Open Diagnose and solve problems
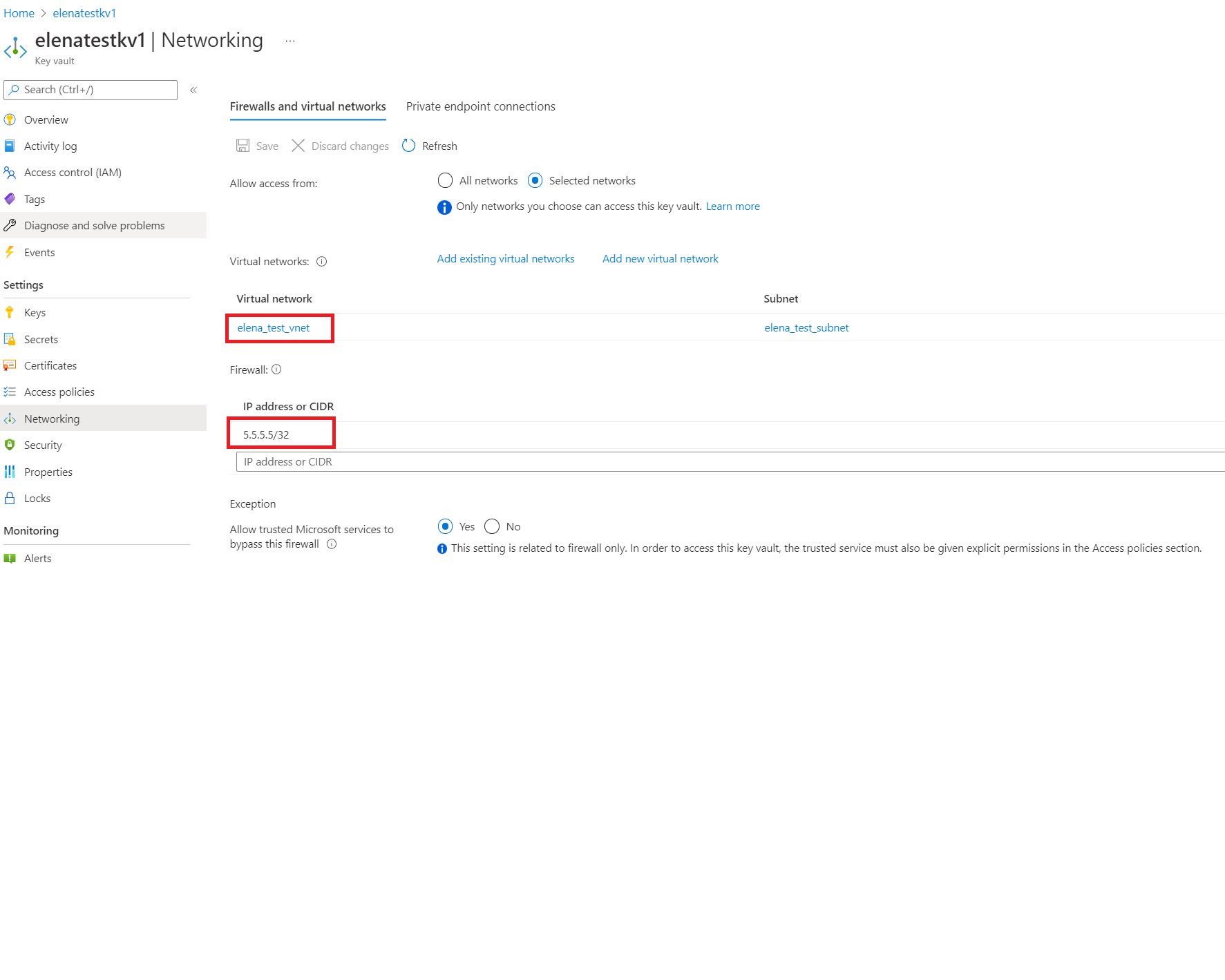Viewport: 1225px width, 980px height. (x=94, y=225)
